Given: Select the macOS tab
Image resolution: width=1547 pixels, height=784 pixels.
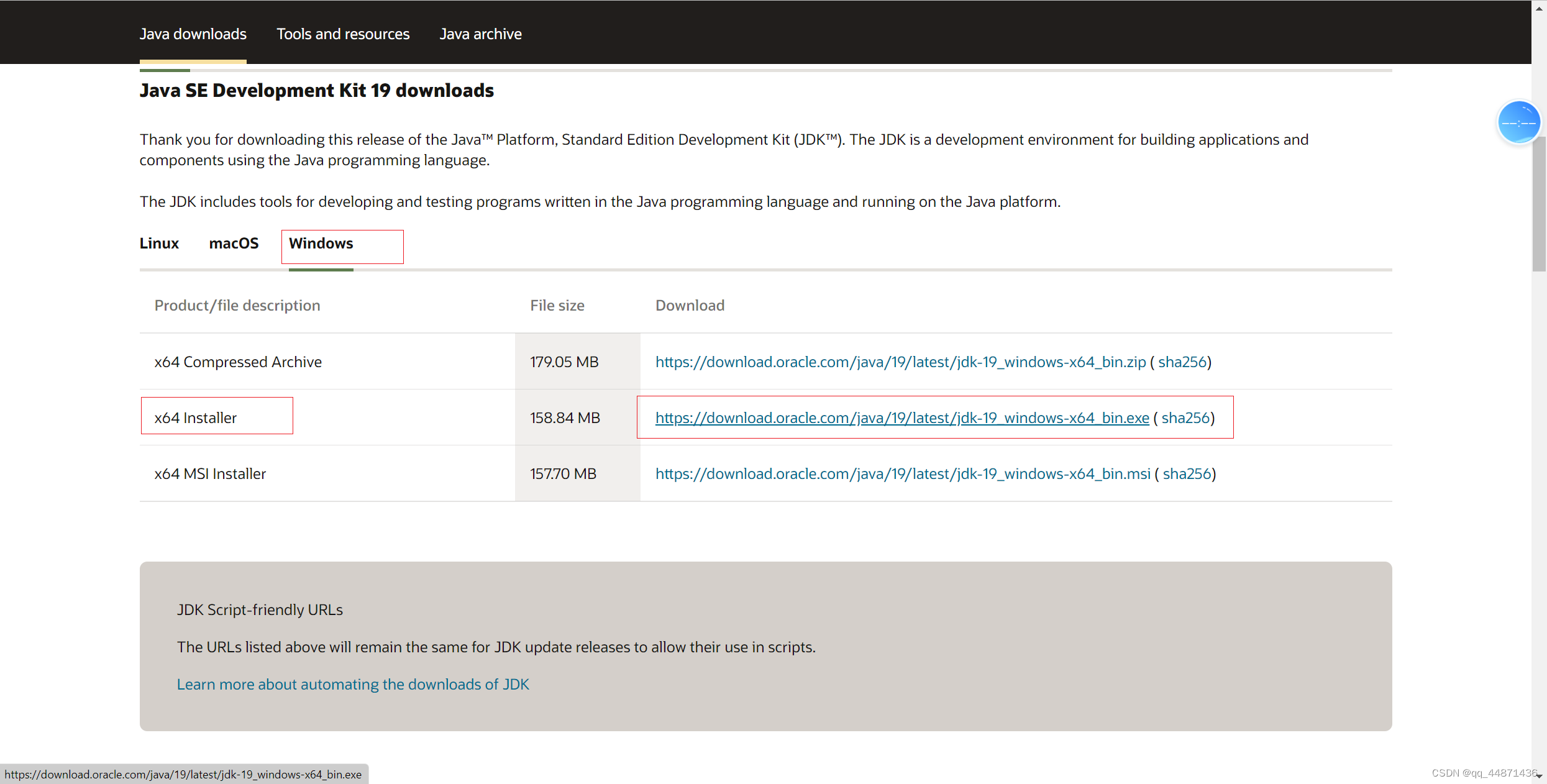Looking at the screenshot, I should point(234,244).
